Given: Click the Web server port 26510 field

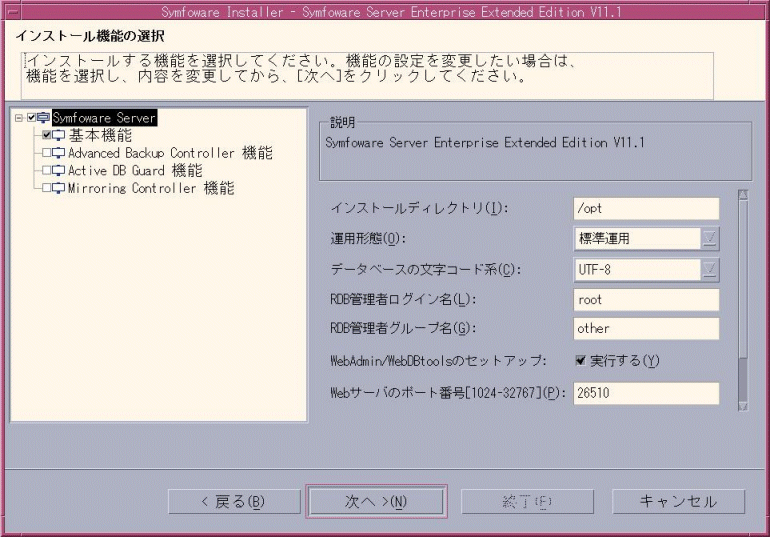Looking at the screenshot, I should click(x=646, y=393).
